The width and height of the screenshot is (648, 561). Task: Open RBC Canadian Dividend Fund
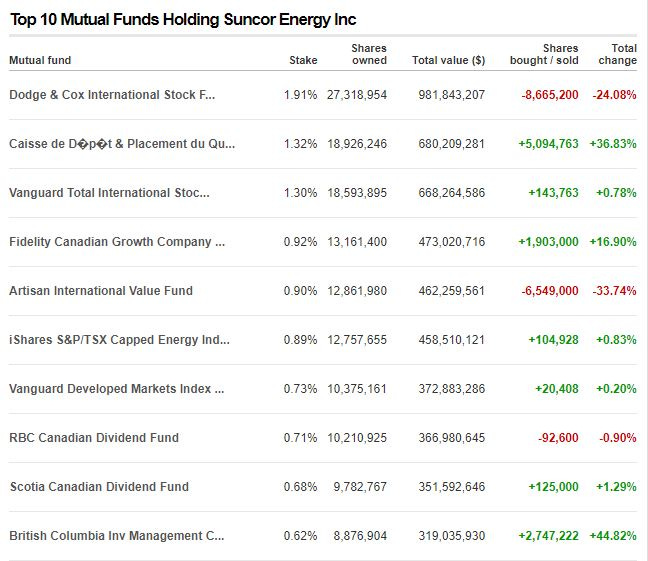(x=94, y=438)
